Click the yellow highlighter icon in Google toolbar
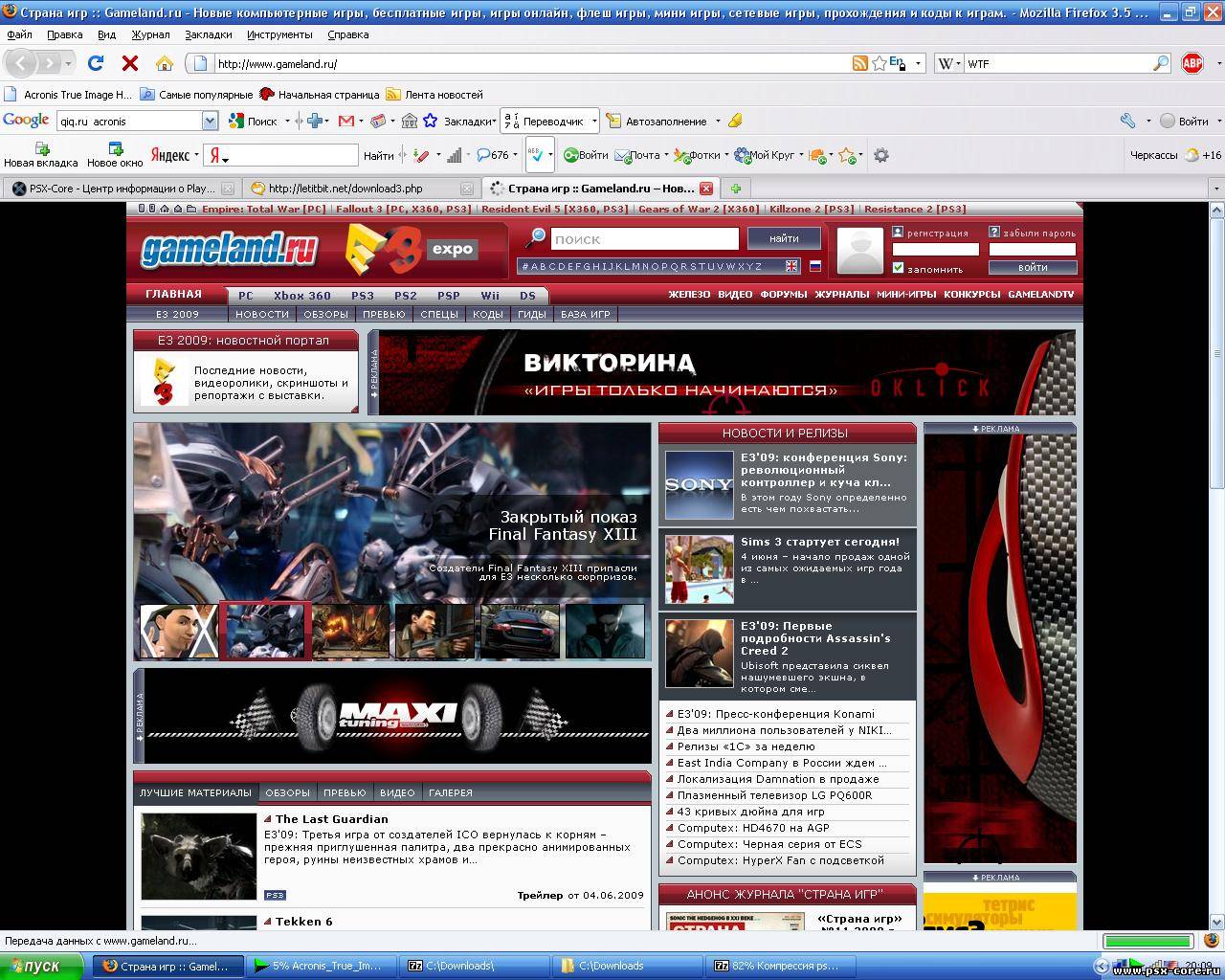 click(x=735, y=121)
